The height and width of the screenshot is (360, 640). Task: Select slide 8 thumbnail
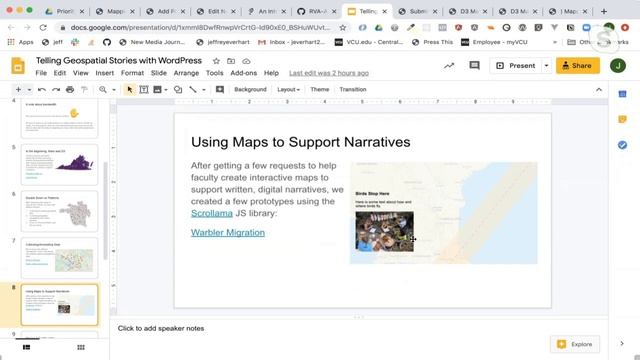click(x=60, y=305)
